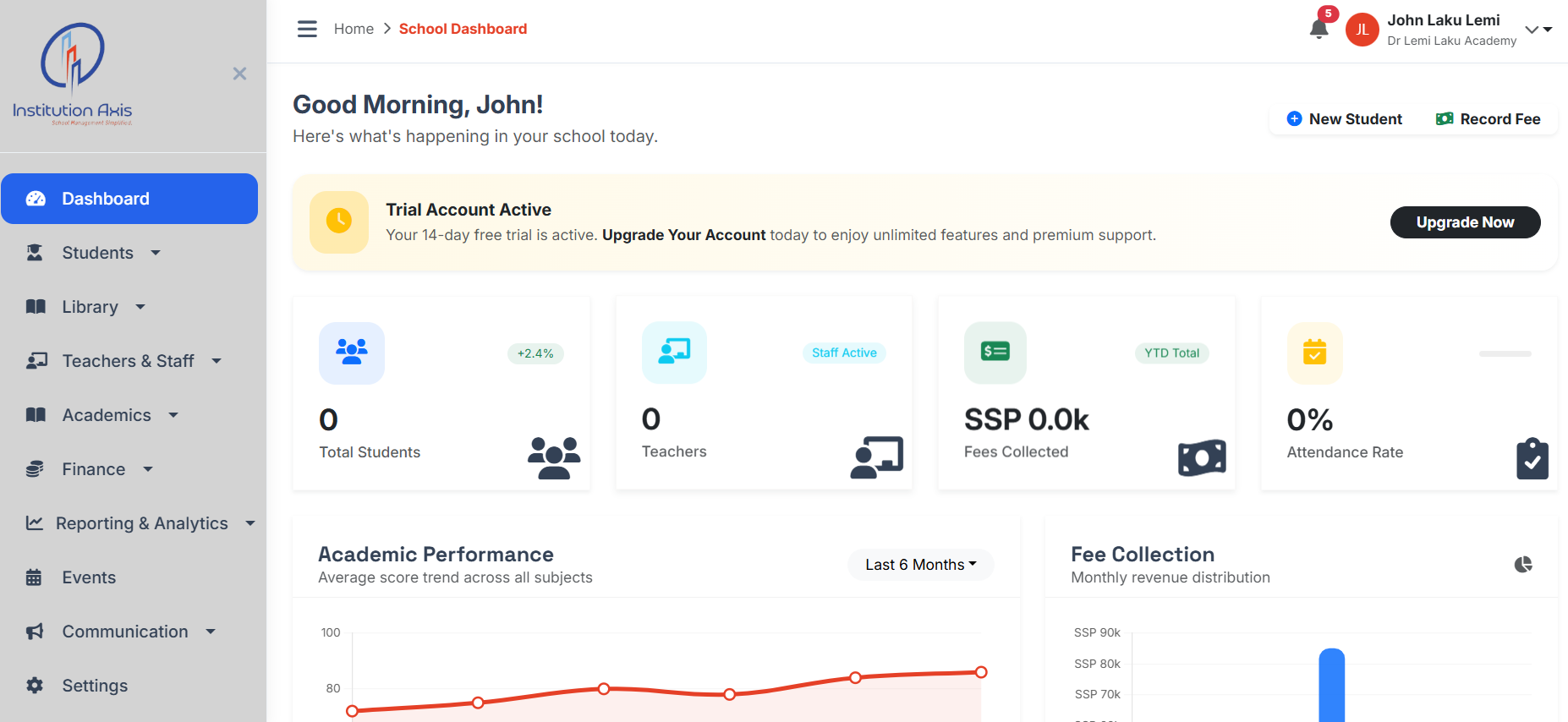Viewport: 1568px width, 722px height.
Task: Click the Record Fee button
Action: 1489,119
